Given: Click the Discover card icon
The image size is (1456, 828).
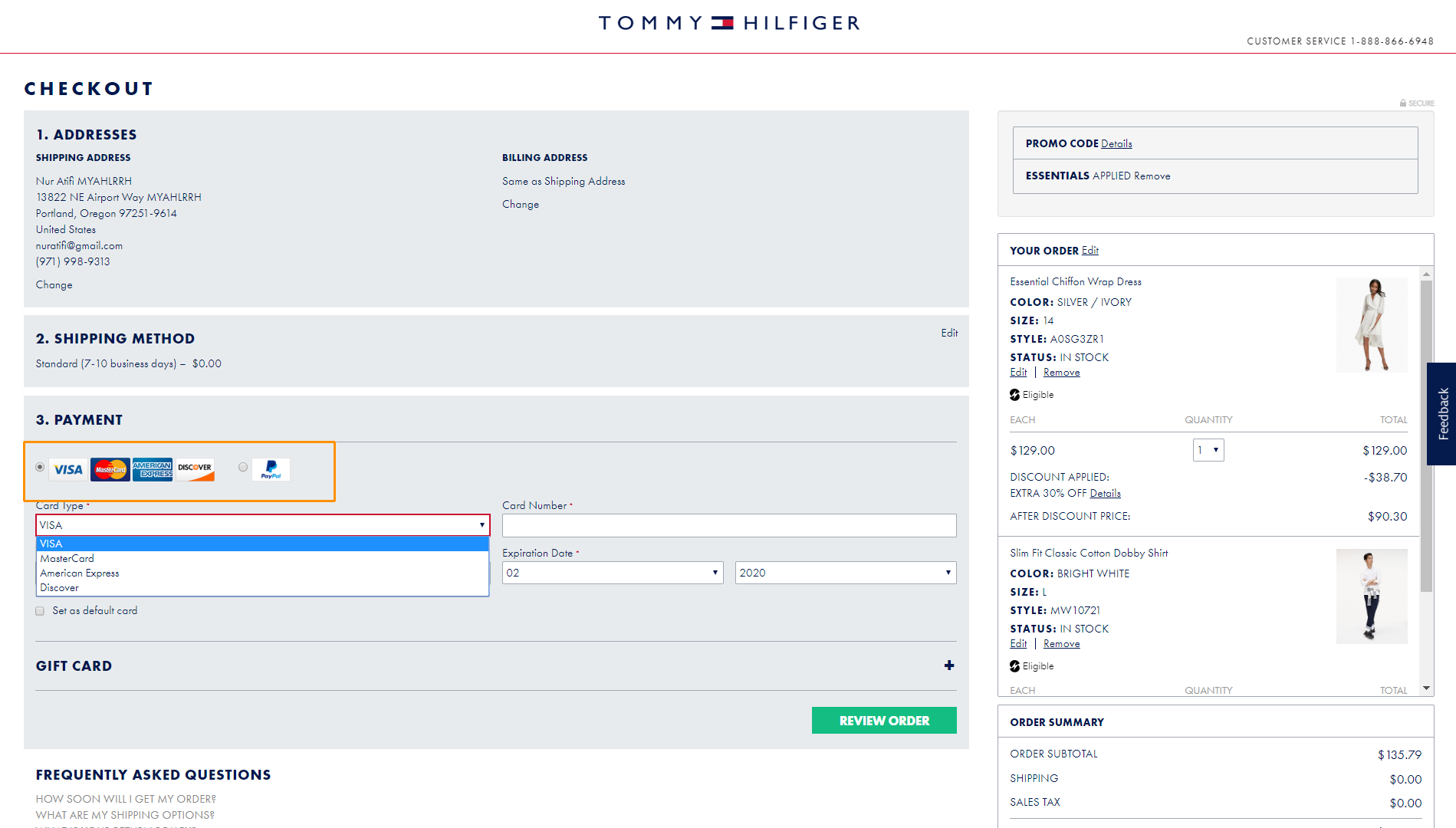Looking at the screenshot, I should pos(195,469).
